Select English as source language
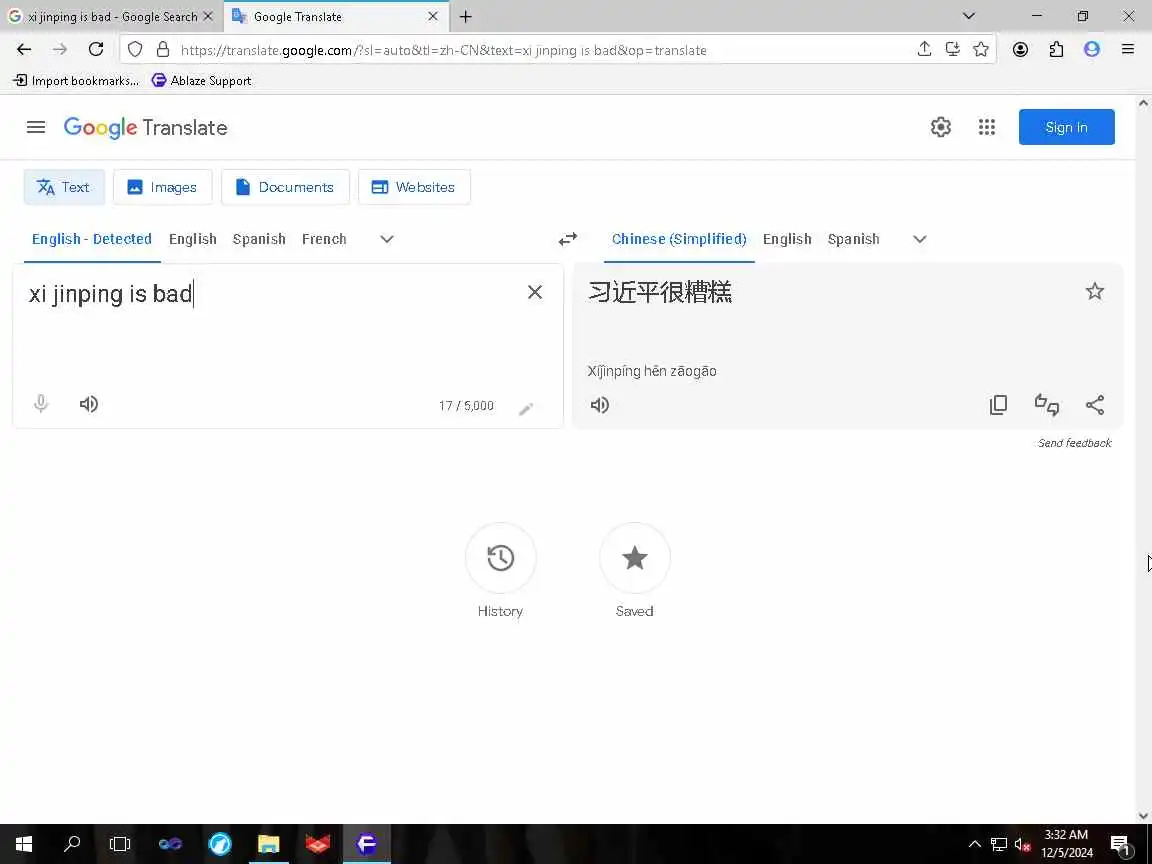Image resolution: width=1152 pixels, height=864 pixels. (x=192, y=239)
